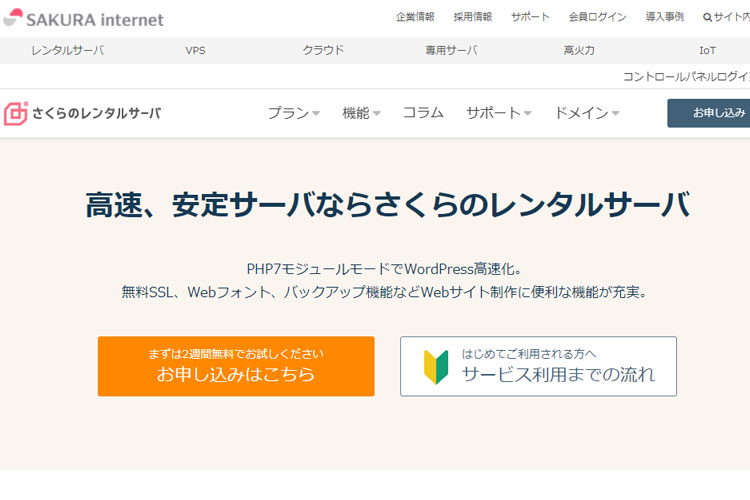The width and height of the screenshot is (750, 500).
Task: Expand the 機能 dropdown menu
Action: pyautogui.click(x=361, y=113)
